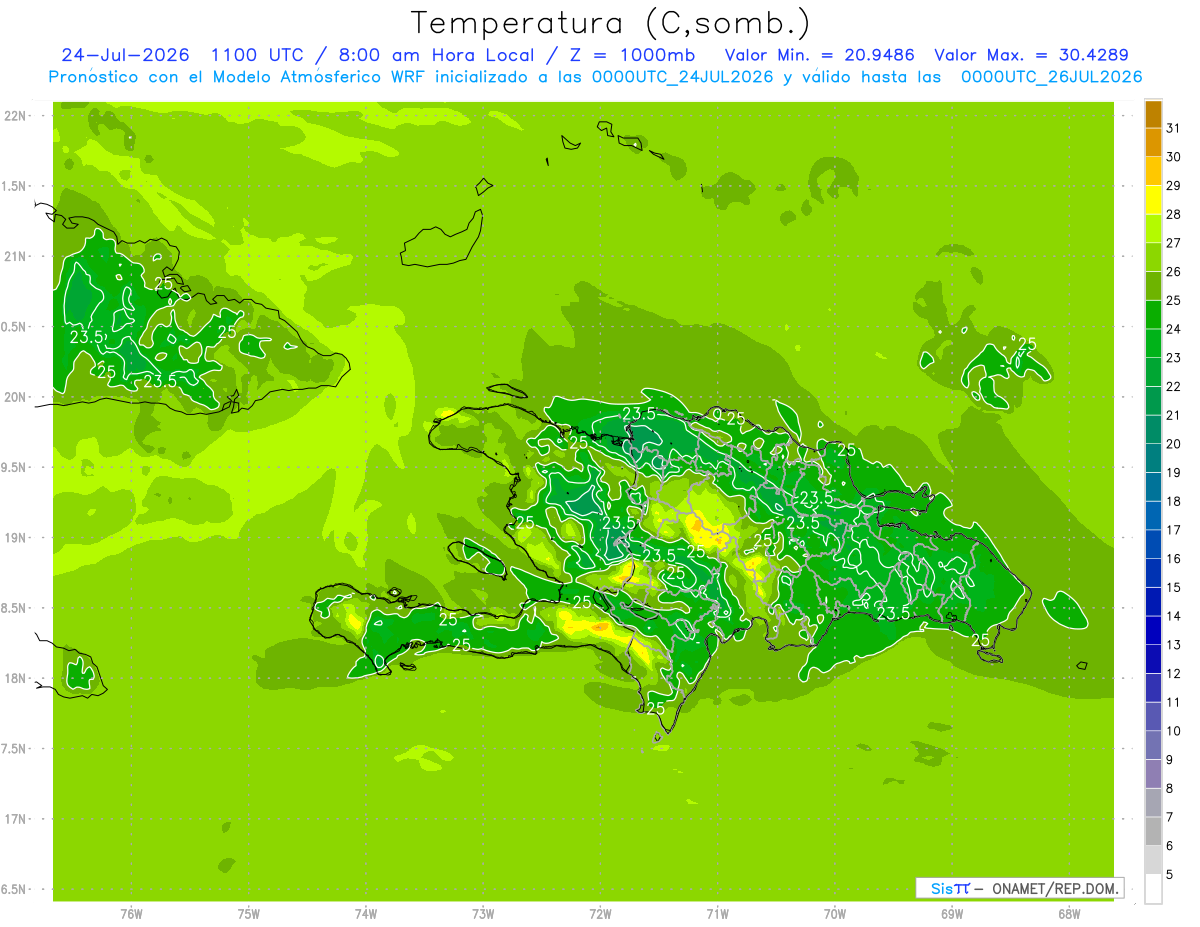1200x927 pixels.
Task: Click the color bar label "5"
Action: pos(1170,874)
